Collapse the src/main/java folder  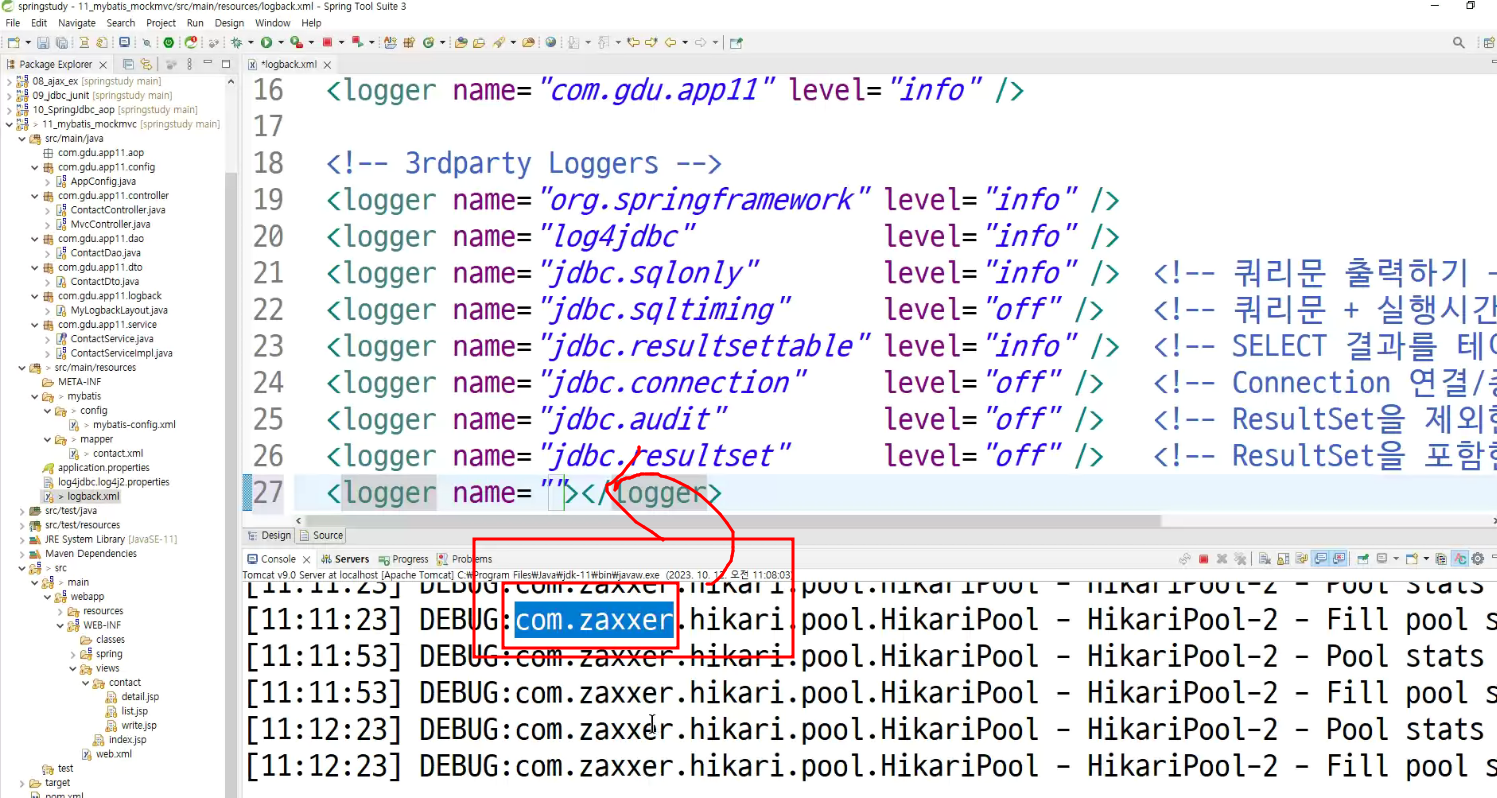click(22, 138)
